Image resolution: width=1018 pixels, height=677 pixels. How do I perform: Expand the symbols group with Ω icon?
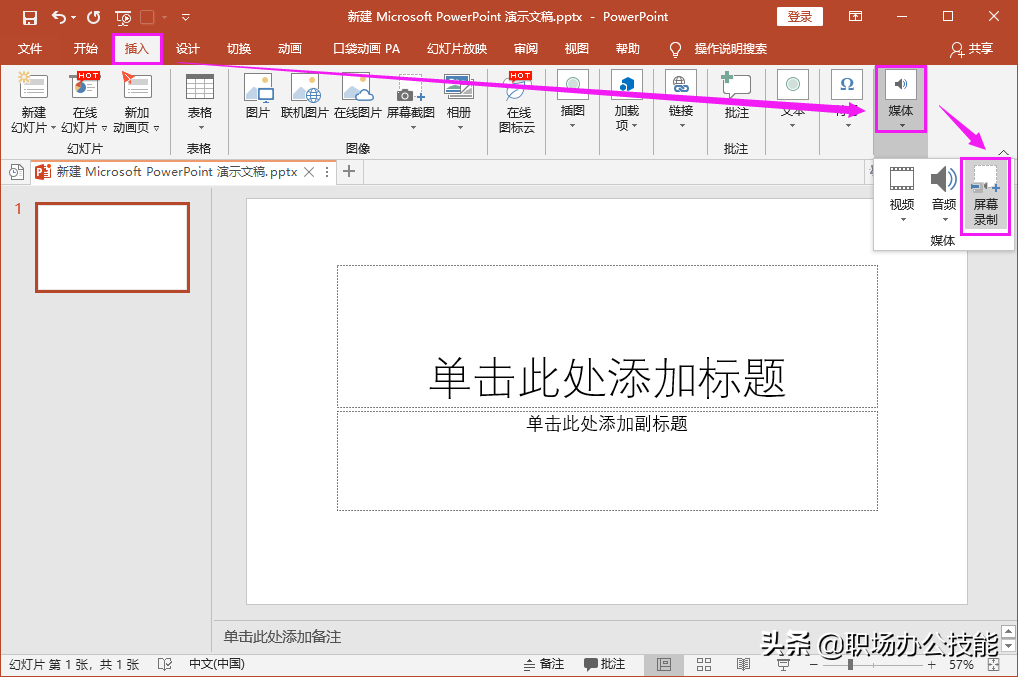[847, 100]
